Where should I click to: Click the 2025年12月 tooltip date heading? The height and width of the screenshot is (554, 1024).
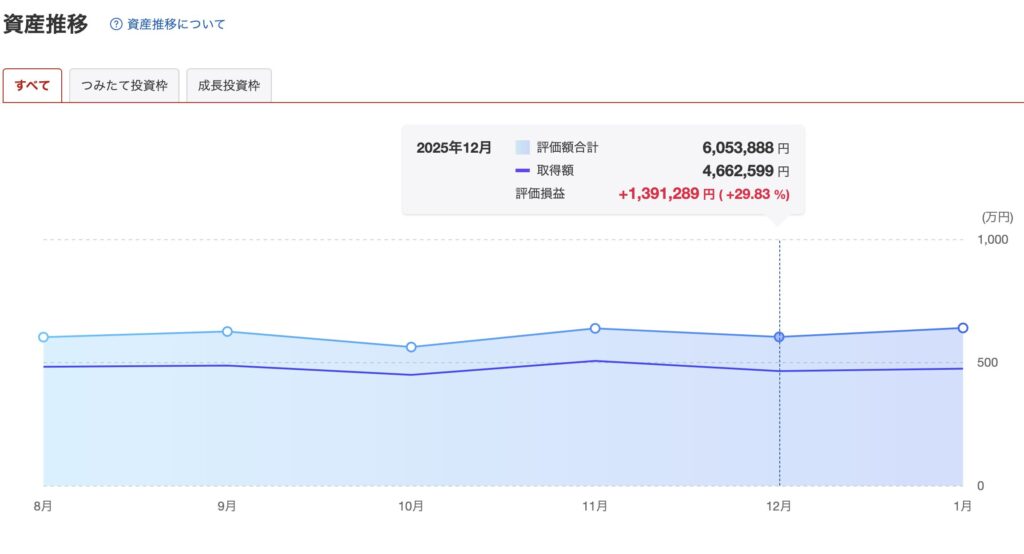pyautogui.click(x=454, y=147)
